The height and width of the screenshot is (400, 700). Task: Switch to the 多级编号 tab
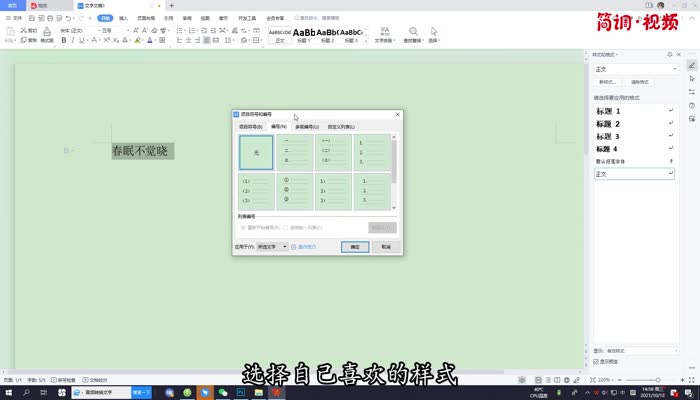pos(305,127)
